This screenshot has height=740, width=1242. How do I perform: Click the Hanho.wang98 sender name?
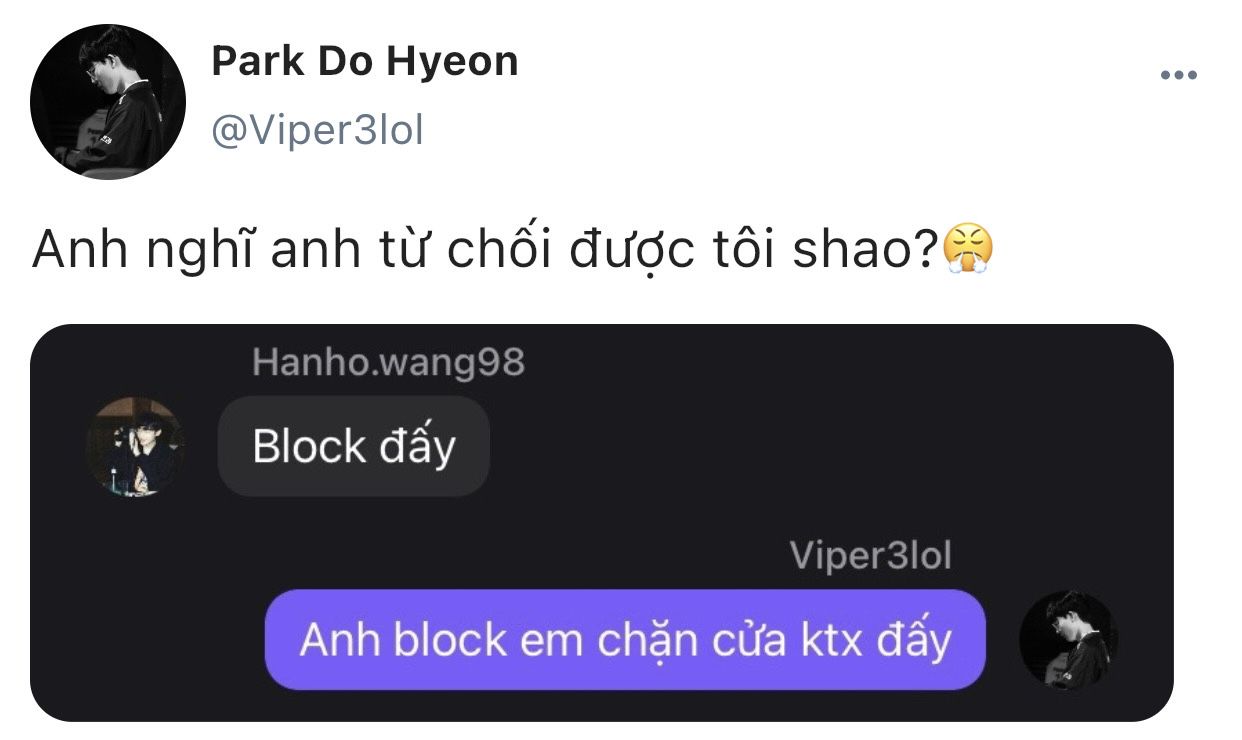(388, 362)
